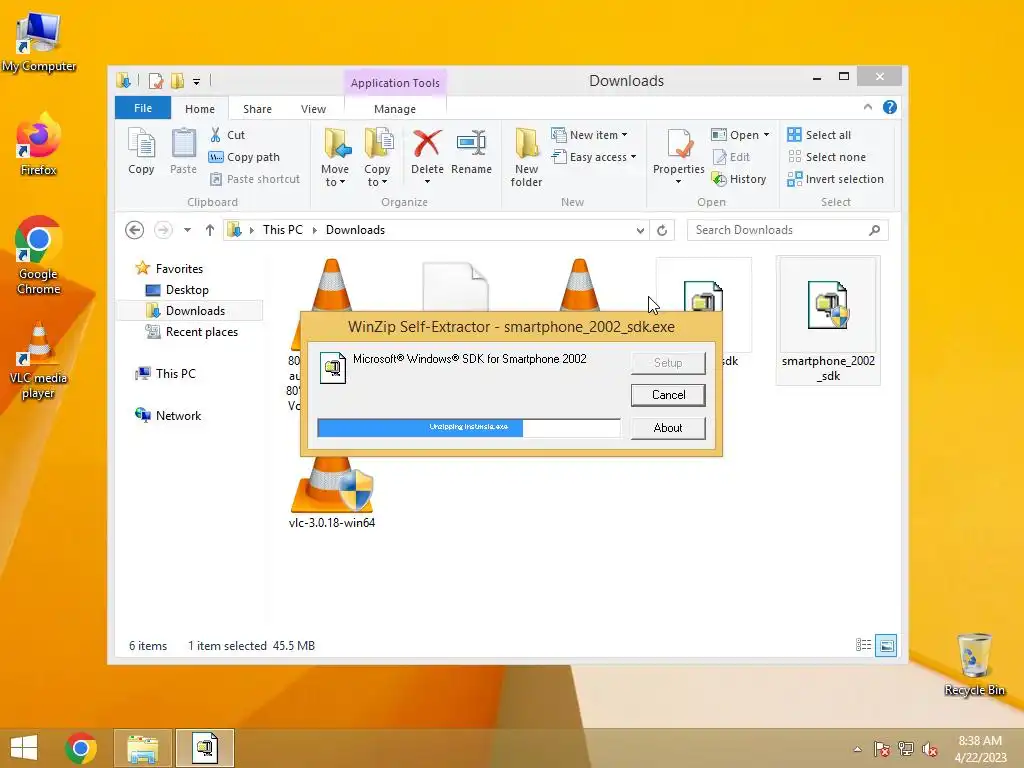Switch to the Home ribbon tab
This screenshot has height=768, width=1024.
(200, 109)
